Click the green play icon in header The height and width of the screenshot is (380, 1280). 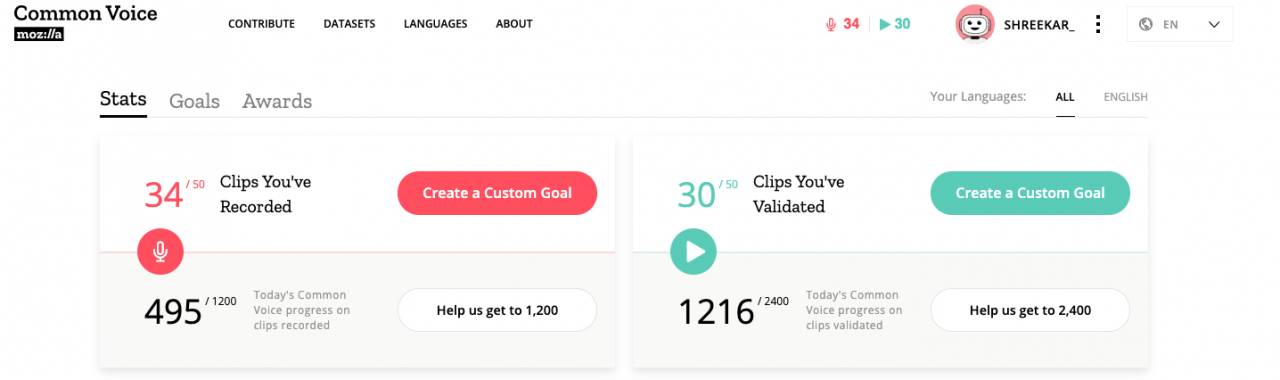(885, 24)
